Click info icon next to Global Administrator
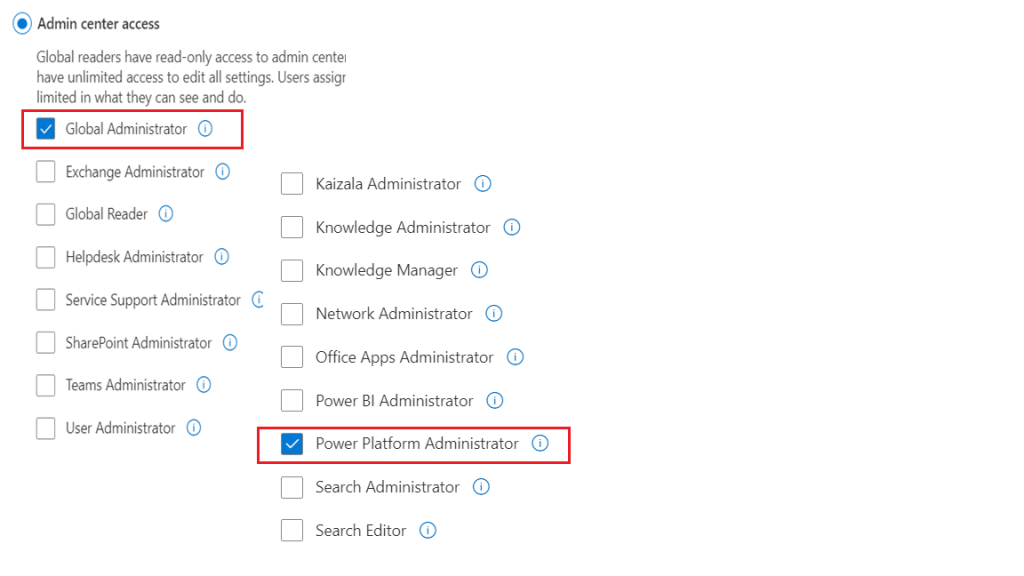This screenshot has height=576, width=1024. coord(206,129)
